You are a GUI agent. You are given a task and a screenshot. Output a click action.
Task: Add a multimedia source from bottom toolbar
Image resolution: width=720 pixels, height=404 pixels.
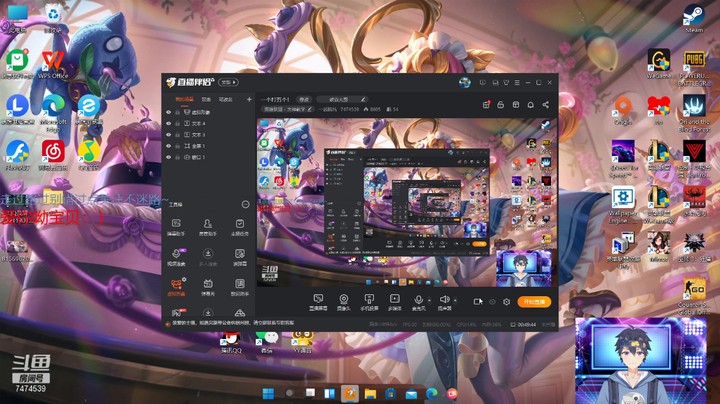pos(394,302)
